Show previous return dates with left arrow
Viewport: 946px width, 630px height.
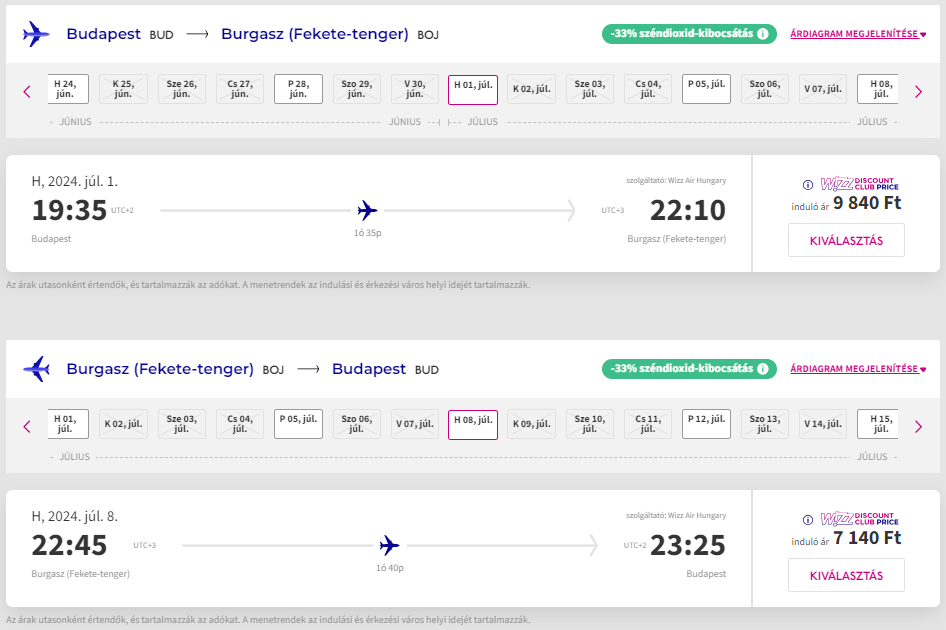[27, 426]
